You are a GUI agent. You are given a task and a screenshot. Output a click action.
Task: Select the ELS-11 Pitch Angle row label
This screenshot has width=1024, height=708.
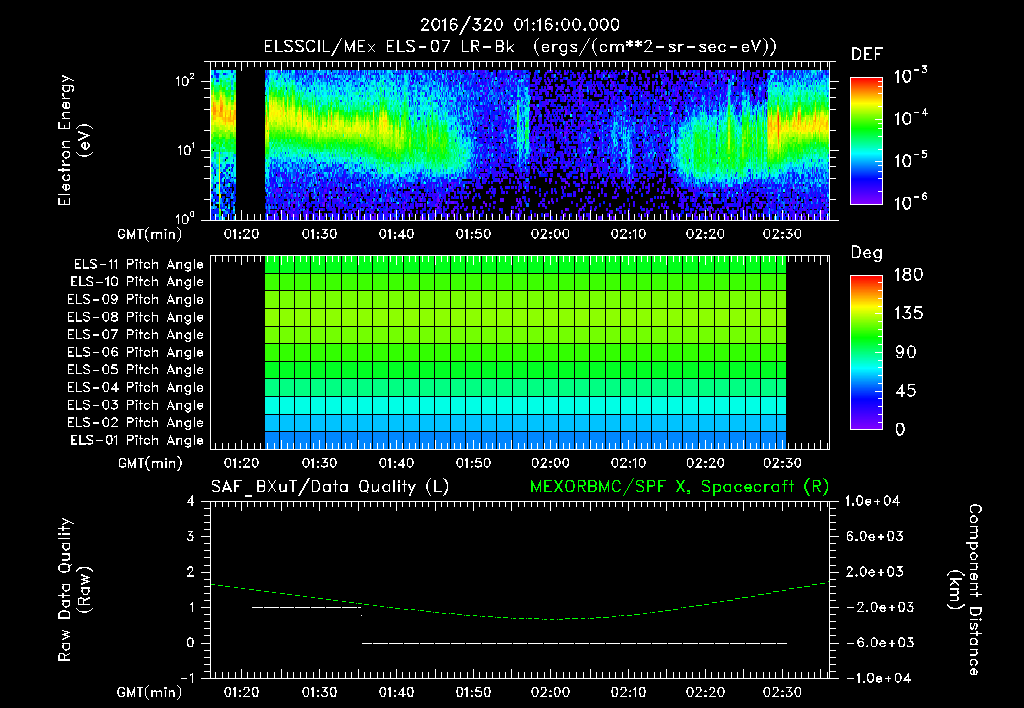tap(138, 265)
